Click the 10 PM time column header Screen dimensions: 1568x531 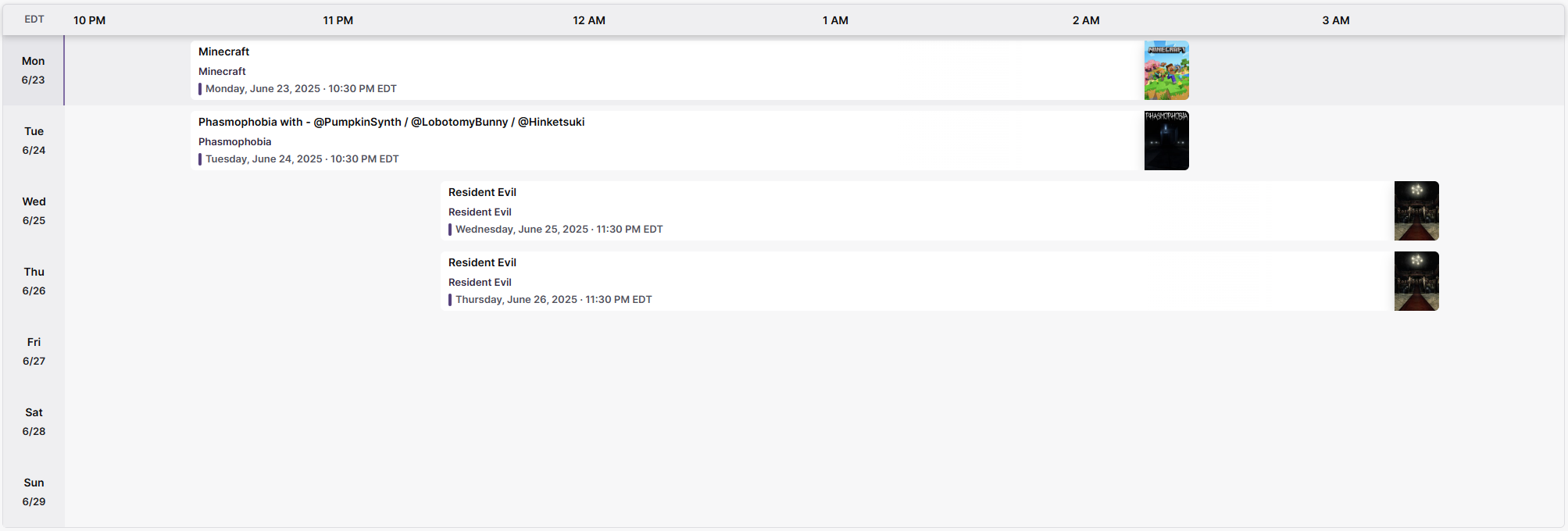90,20
